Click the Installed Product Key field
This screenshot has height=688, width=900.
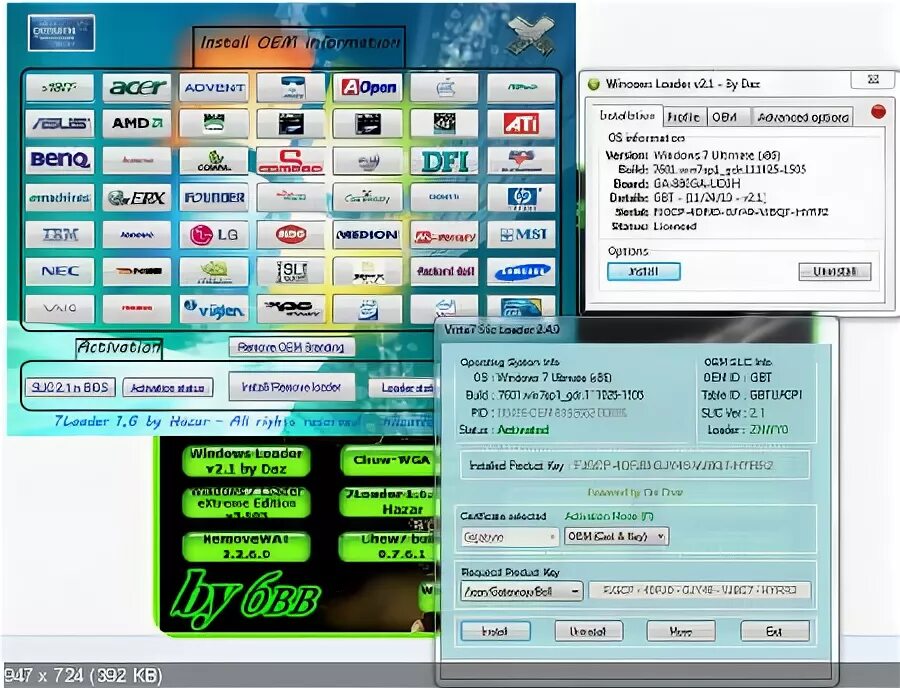click(635, 465)
